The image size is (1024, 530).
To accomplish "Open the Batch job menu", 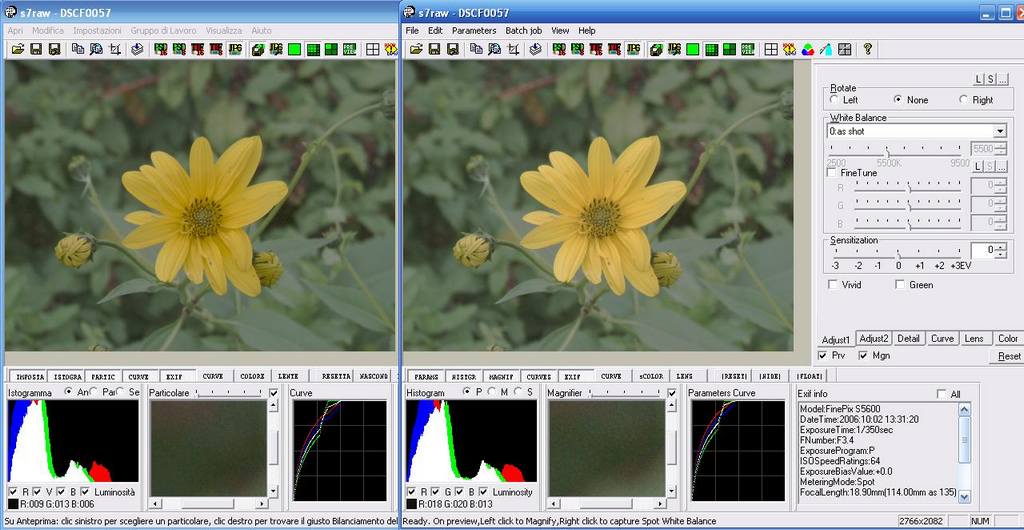I will [x=524, y=31].
